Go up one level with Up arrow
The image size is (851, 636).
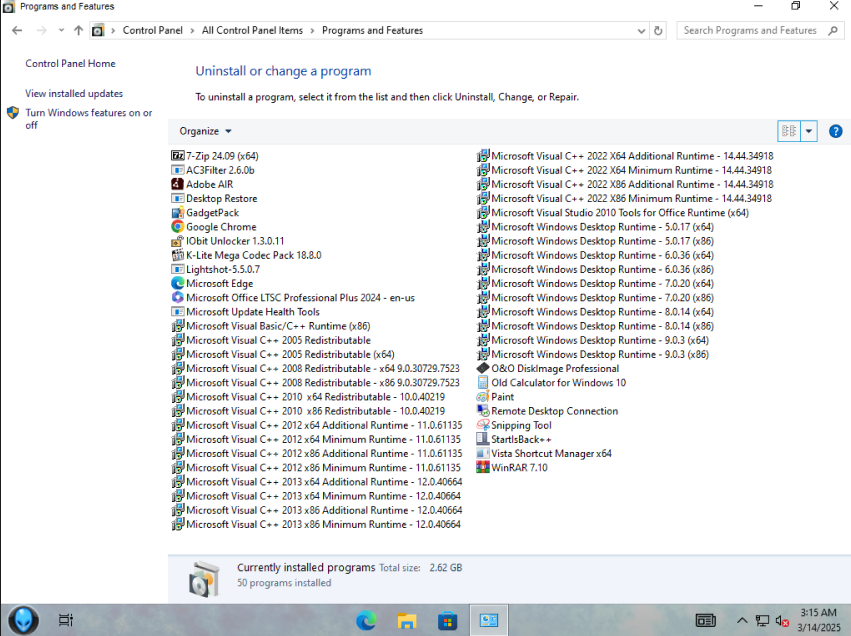pyautogui.click(x=79, y=30)
